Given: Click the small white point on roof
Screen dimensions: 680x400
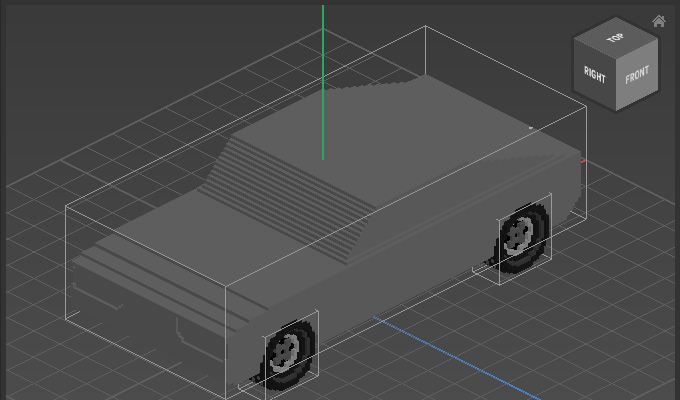Looking at the screenshot, I should (x=531, y=128).
